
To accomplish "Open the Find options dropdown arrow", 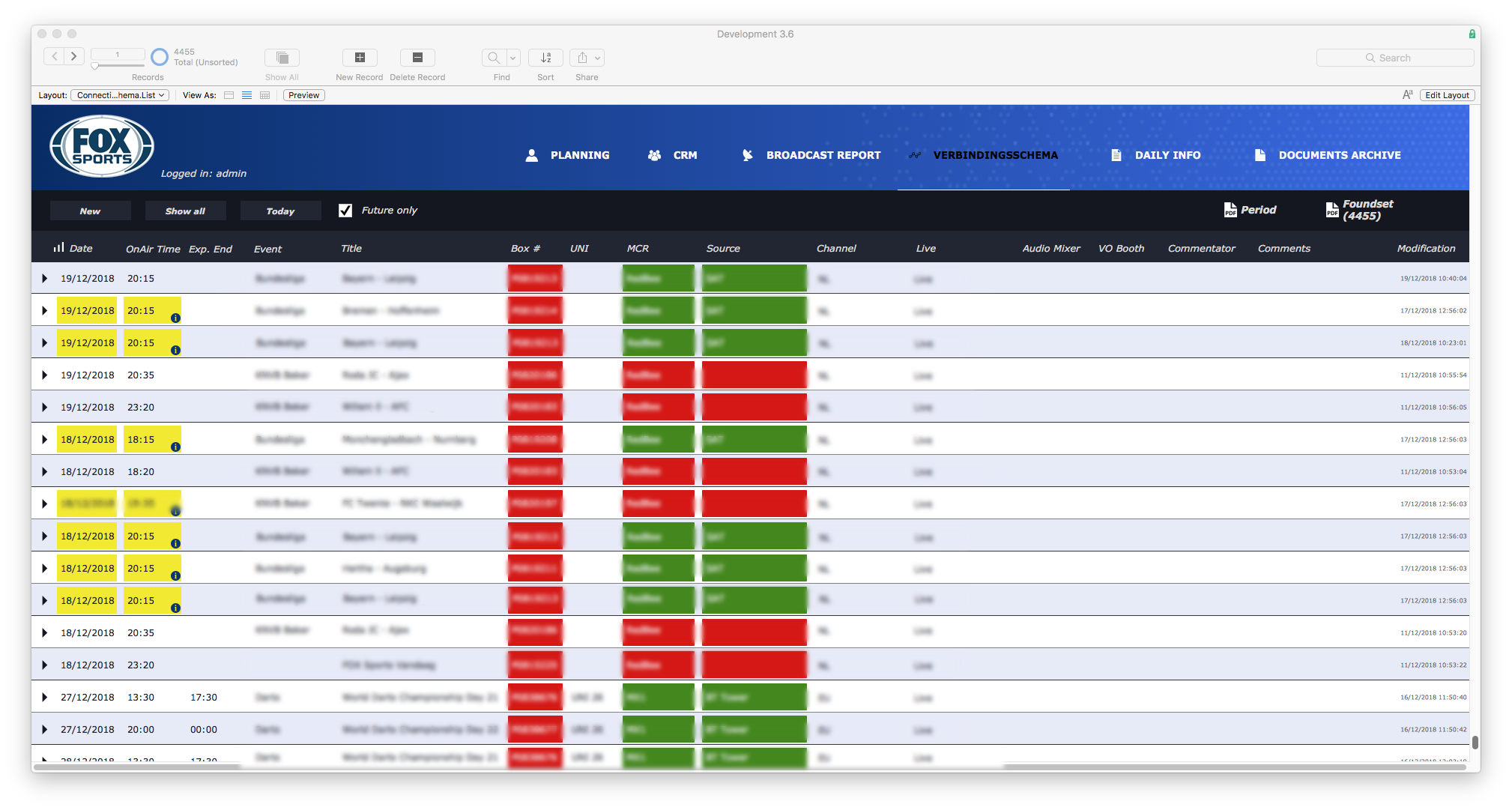I will (x=513, y=58).
